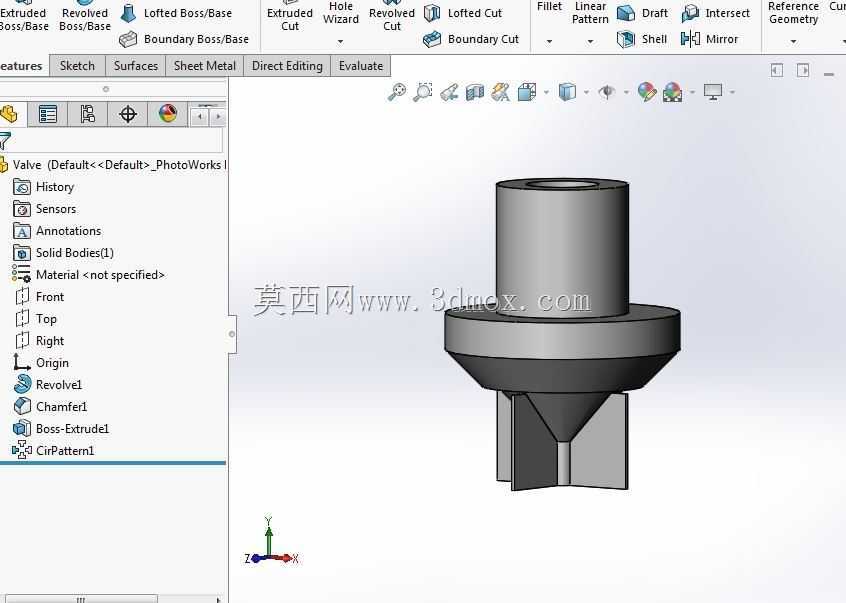846x603 pixels.
Task: Select the Boss-Extrude1 feature
Action: pos(61,429)
